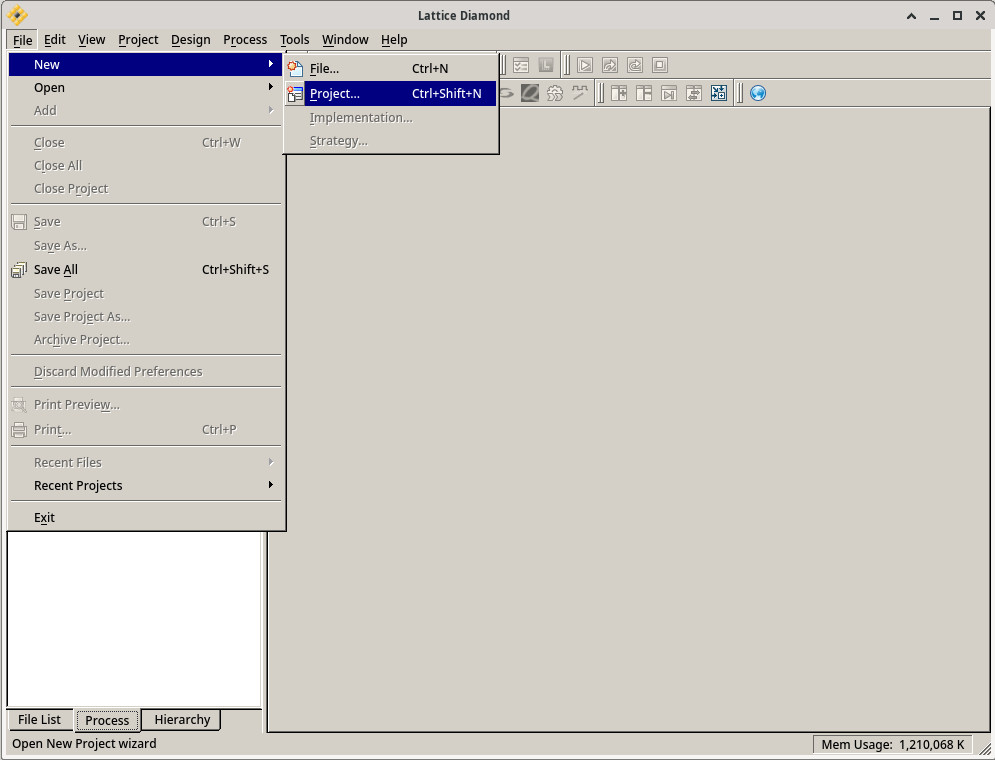Open the View menu
Viewport: 995px width, 760px height.
point(91,39)
